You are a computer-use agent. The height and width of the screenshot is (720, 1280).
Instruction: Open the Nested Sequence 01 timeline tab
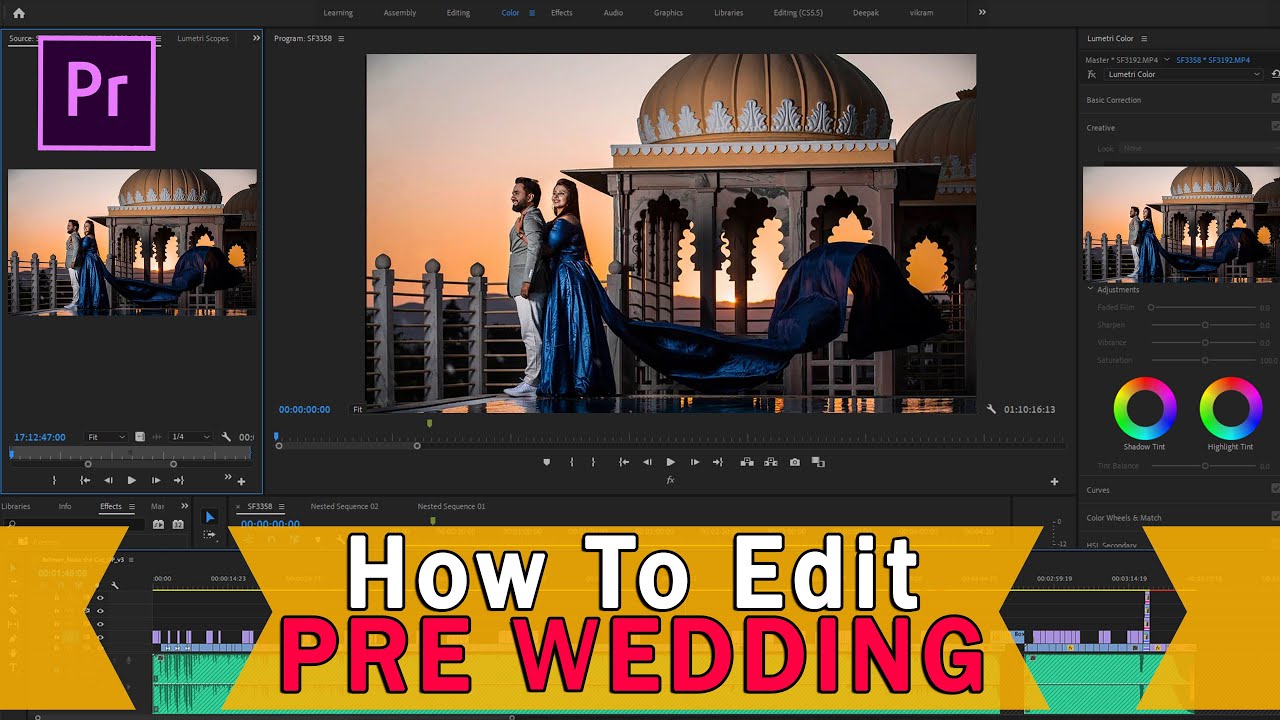click(451, 506)
